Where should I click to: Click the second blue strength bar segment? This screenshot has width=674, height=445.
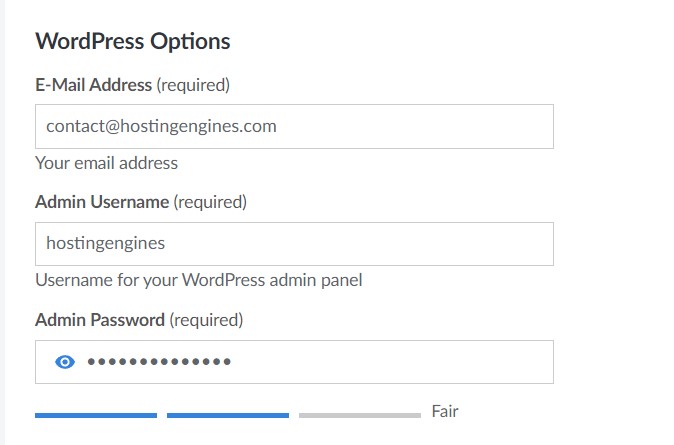(228, 415)
